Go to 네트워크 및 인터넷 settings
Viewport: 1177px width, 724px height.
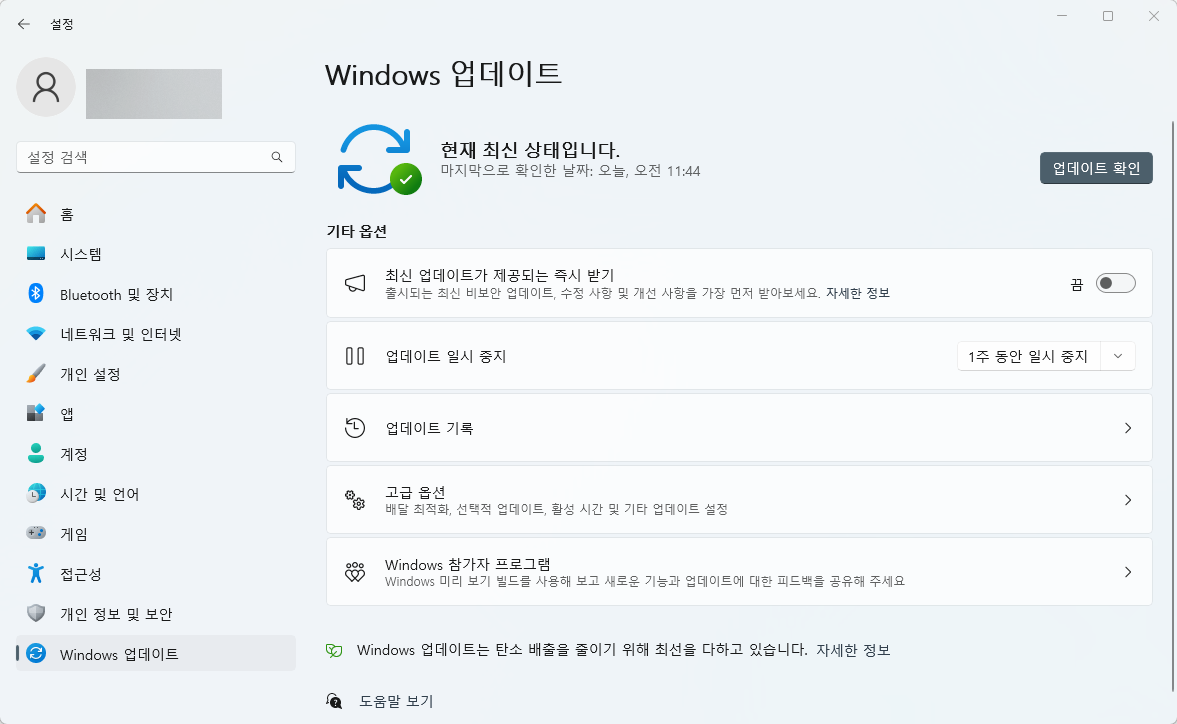[156, 334]
